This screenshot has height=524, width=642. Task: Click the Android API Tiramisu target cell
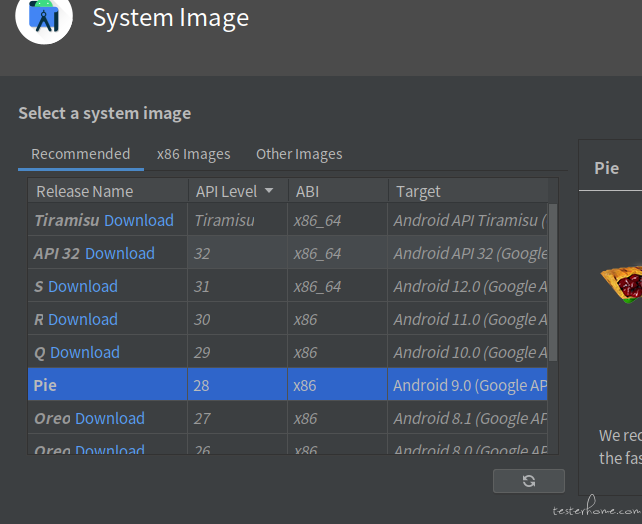pos(468,221)
